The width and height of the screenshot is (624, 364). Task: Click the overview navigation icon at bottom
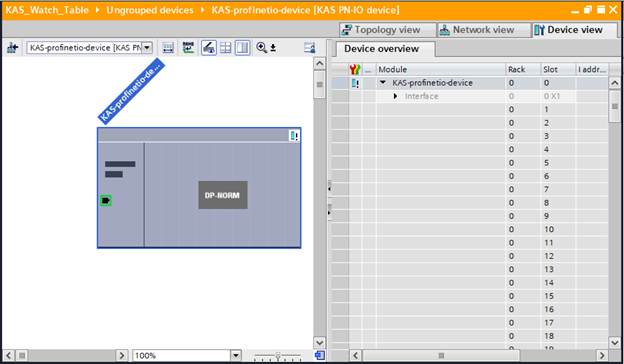[319, 355]
